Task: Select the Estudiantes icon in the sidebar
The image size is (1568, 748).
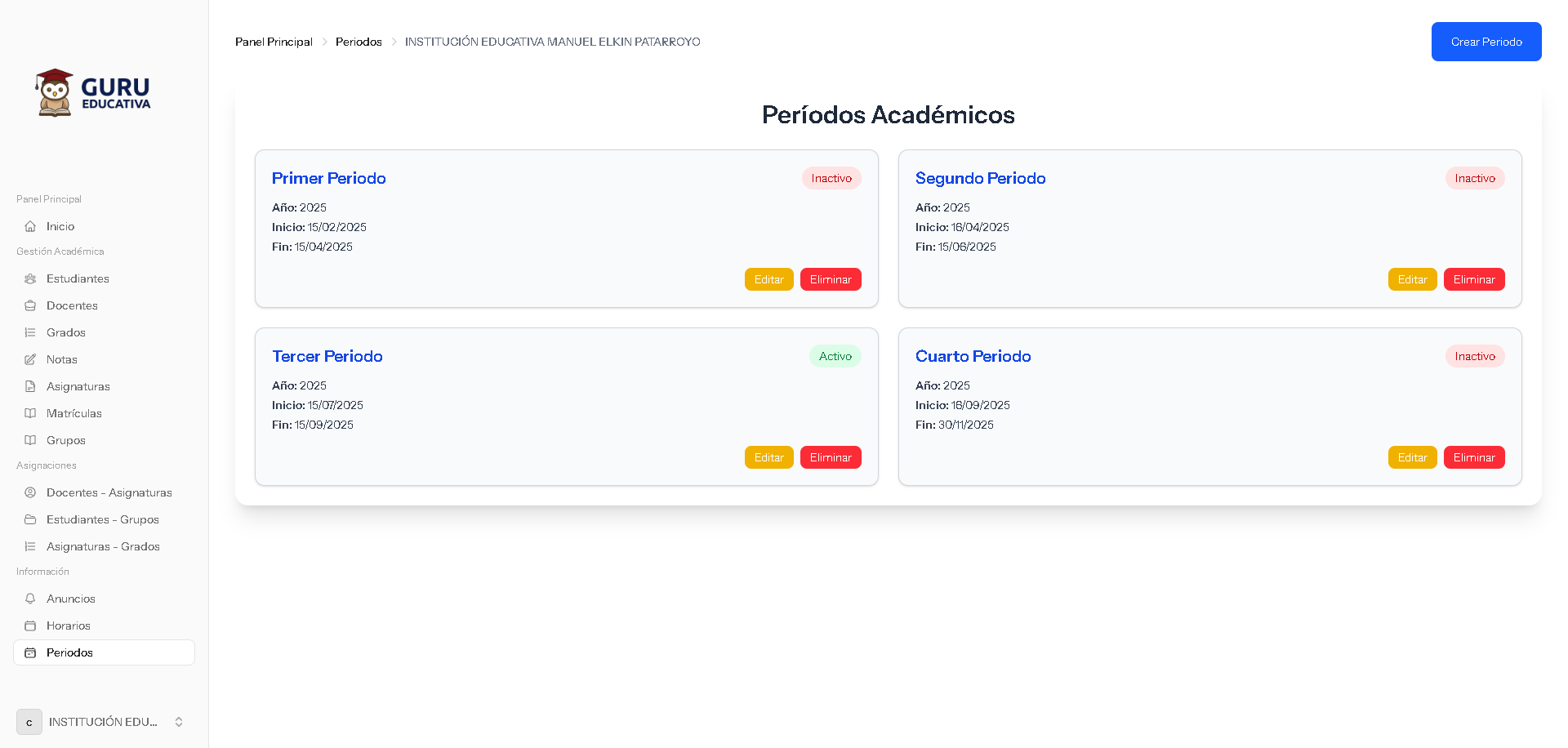Action: click(29, 278)
